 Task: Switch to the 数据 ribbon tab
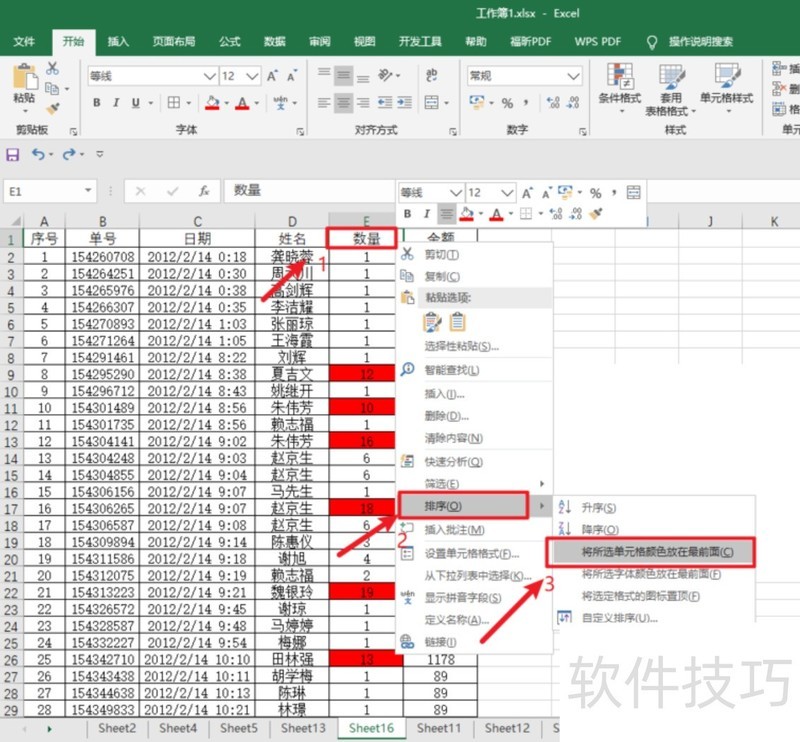[275, 42]
